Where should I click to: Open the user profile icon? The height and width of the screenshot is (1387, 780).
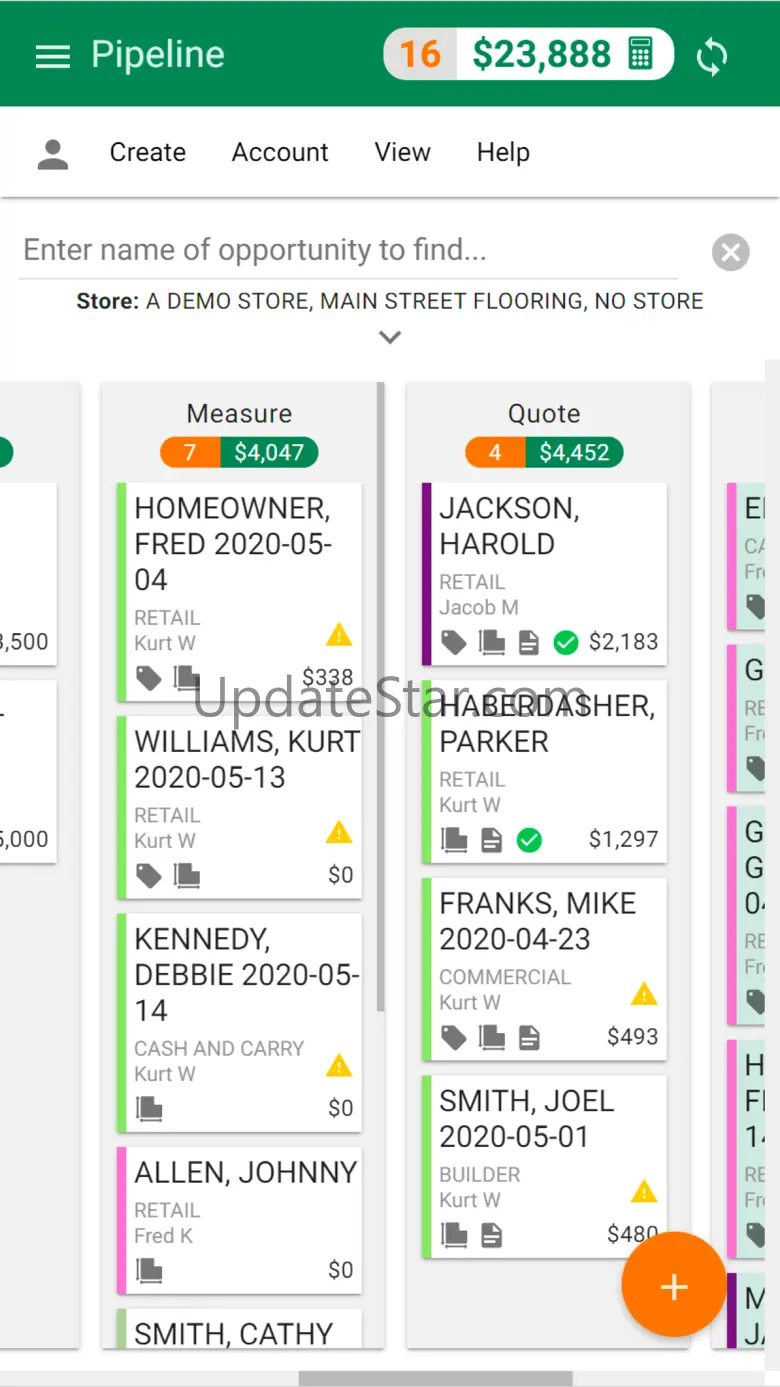pos(53,153)
